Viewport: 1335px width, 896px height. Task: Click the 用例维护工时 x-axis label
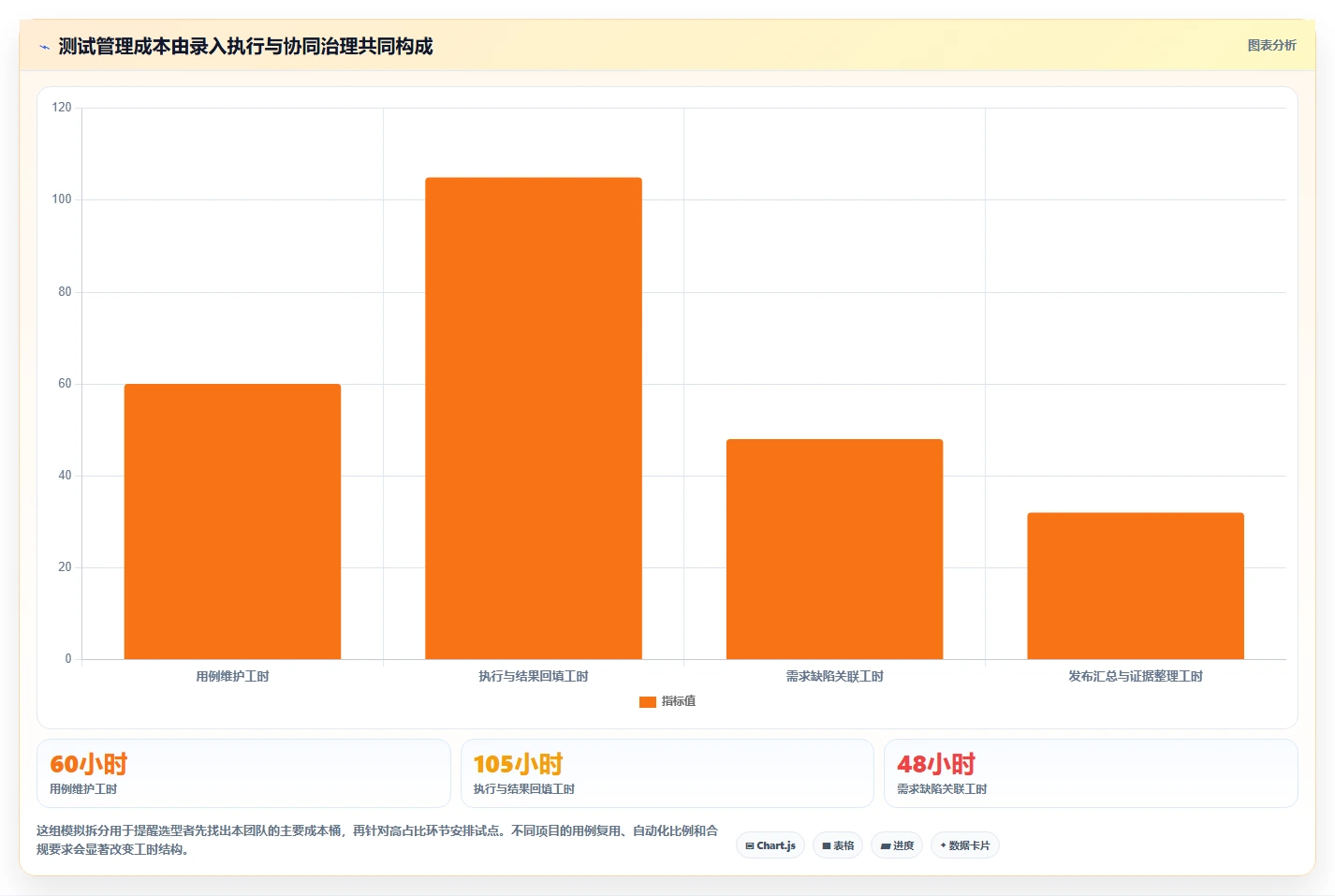[232, 676]
